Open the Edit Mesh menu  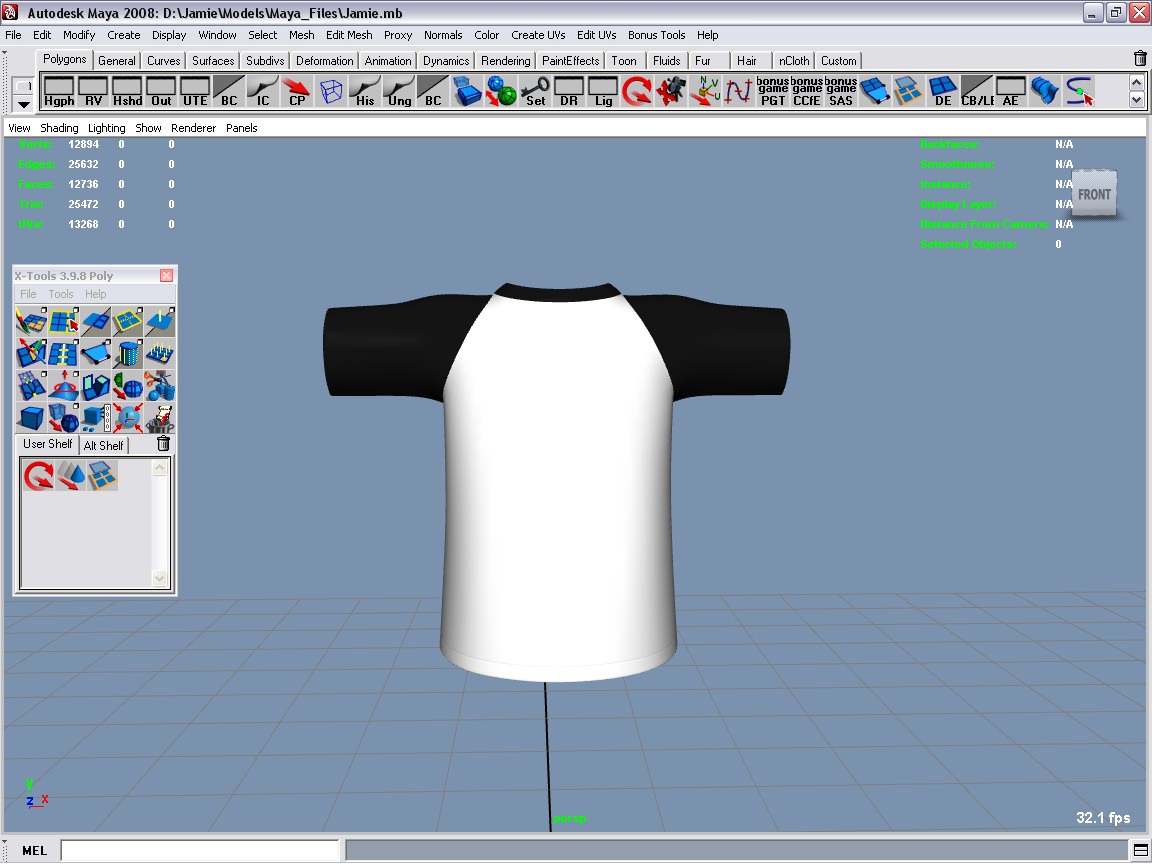pos(349,35)
